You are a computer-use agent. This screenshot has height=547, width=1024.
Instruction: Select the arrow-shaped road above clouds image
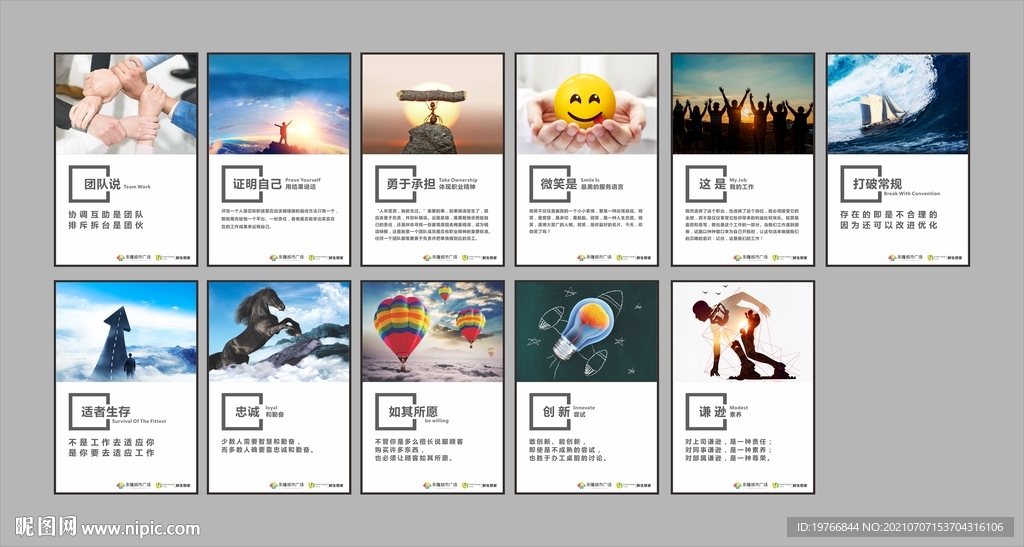(x=126, y=332)
